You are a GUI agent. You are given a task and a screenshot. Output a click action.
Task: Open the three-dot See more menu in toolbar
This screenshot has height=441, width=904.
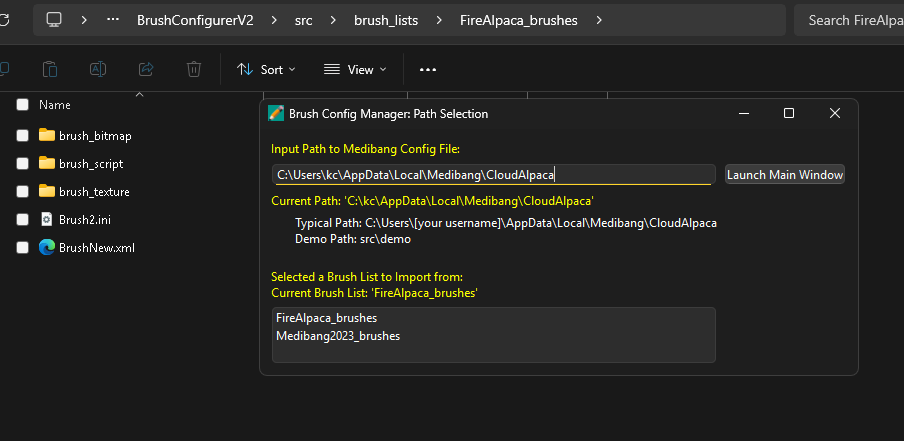tap(428, 70)
